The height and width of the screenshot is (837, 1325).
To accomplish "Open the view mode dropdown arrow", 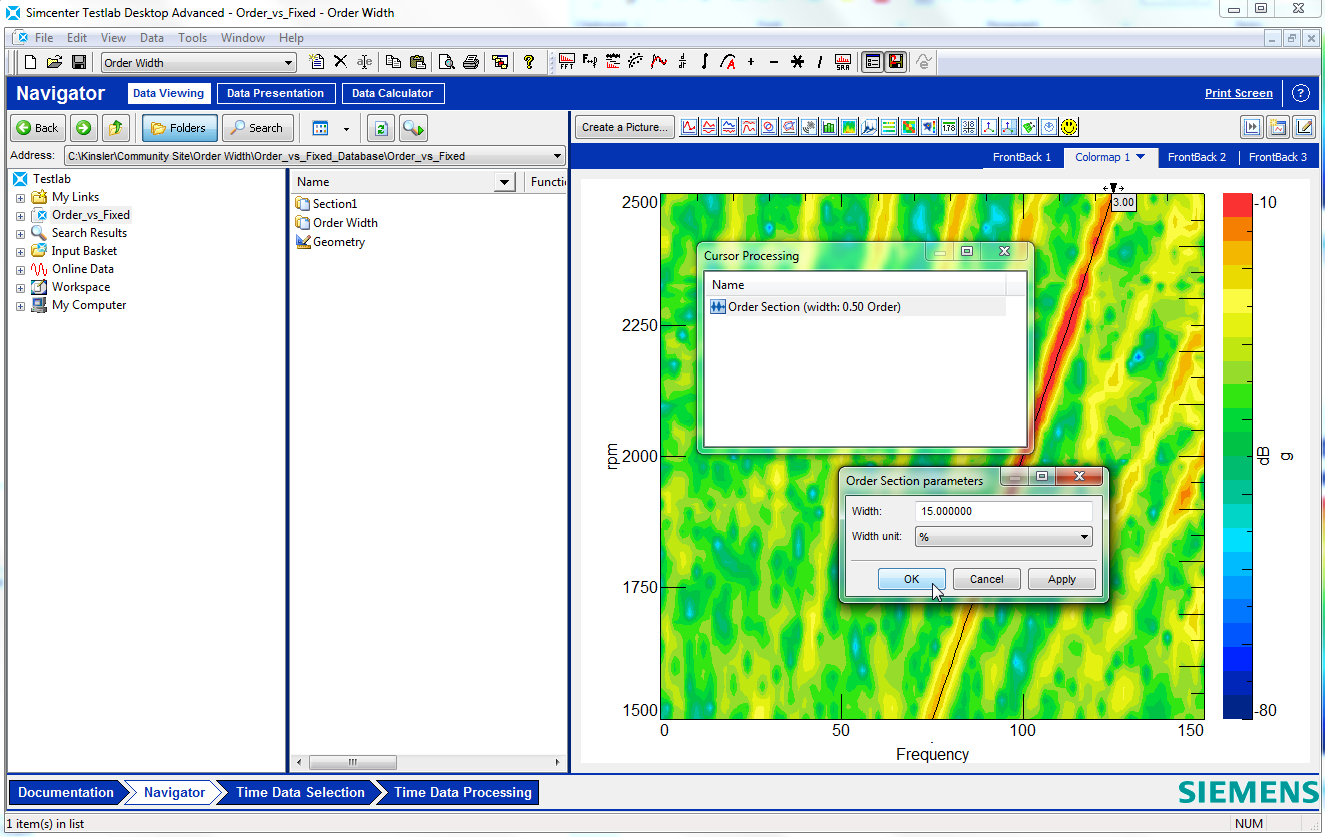I will (346, 129).
